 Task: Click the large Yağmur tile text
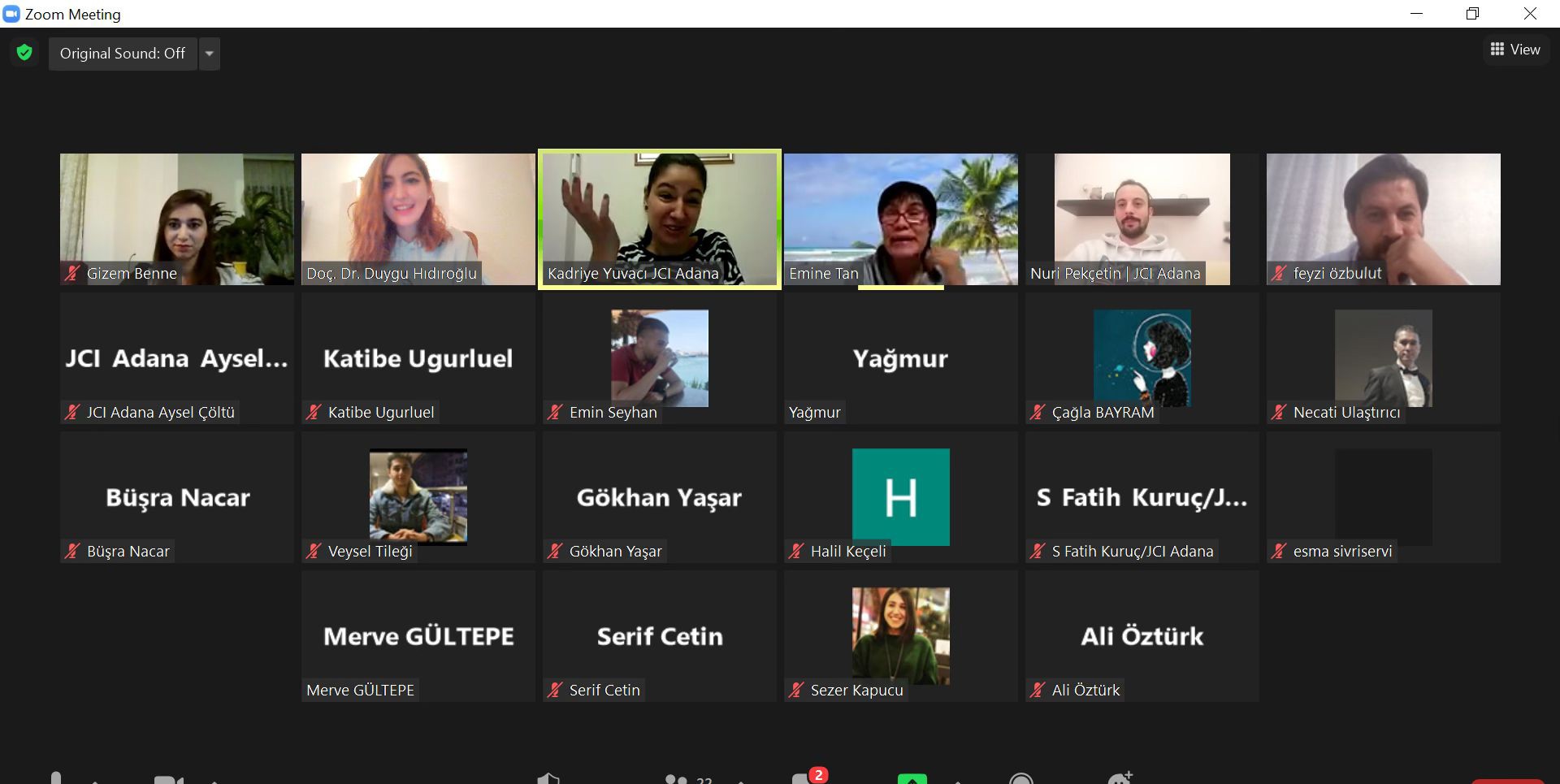(x=900, y=358)
